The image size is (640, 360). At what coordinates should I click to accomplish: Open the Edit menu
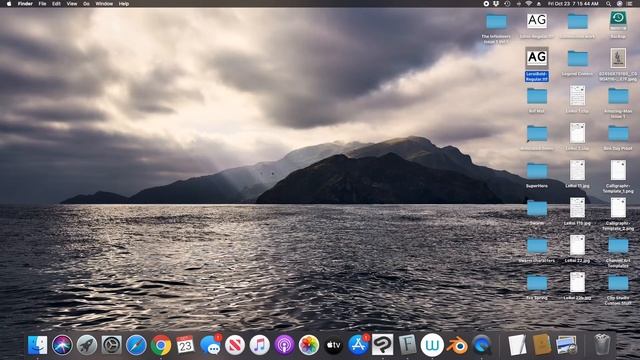click(56, 4)
